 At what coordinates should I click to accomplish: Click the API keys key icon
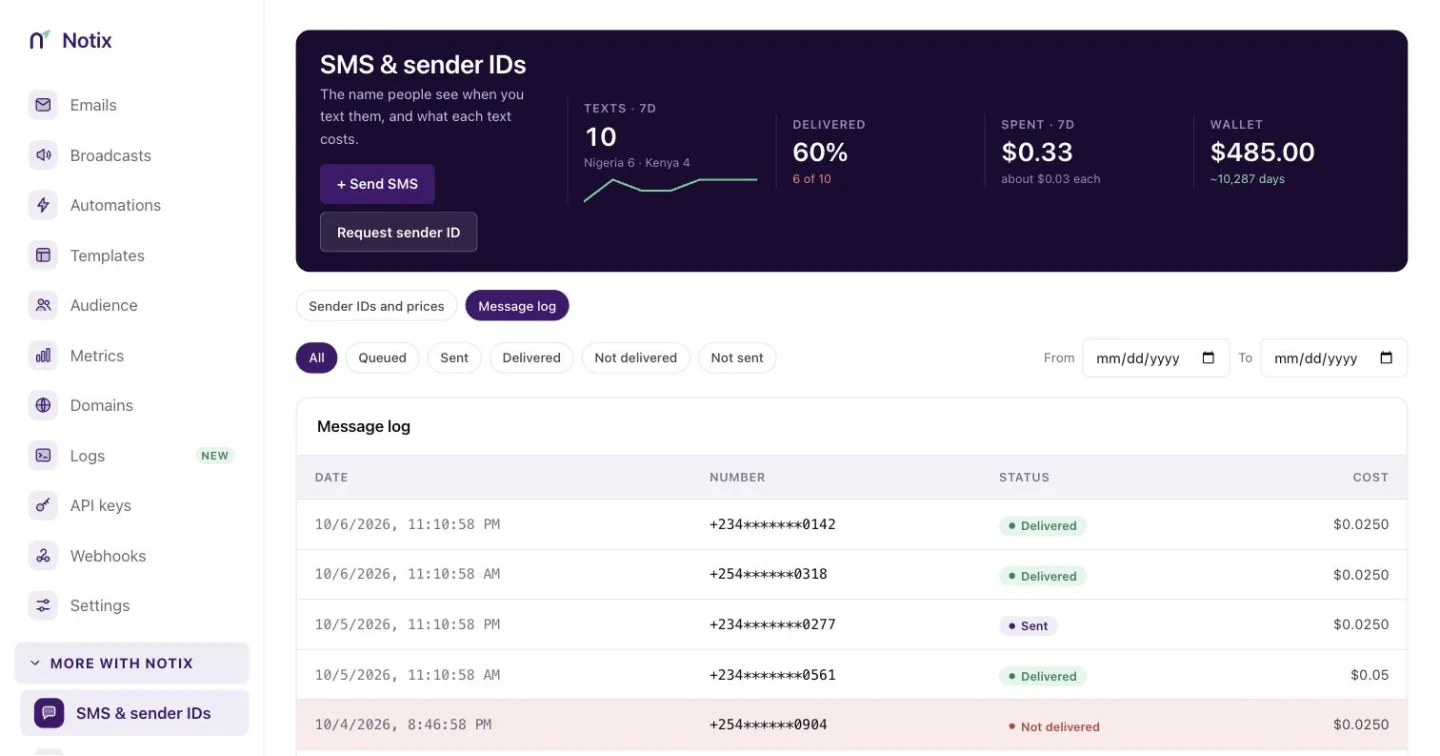(x=43, y=505)
